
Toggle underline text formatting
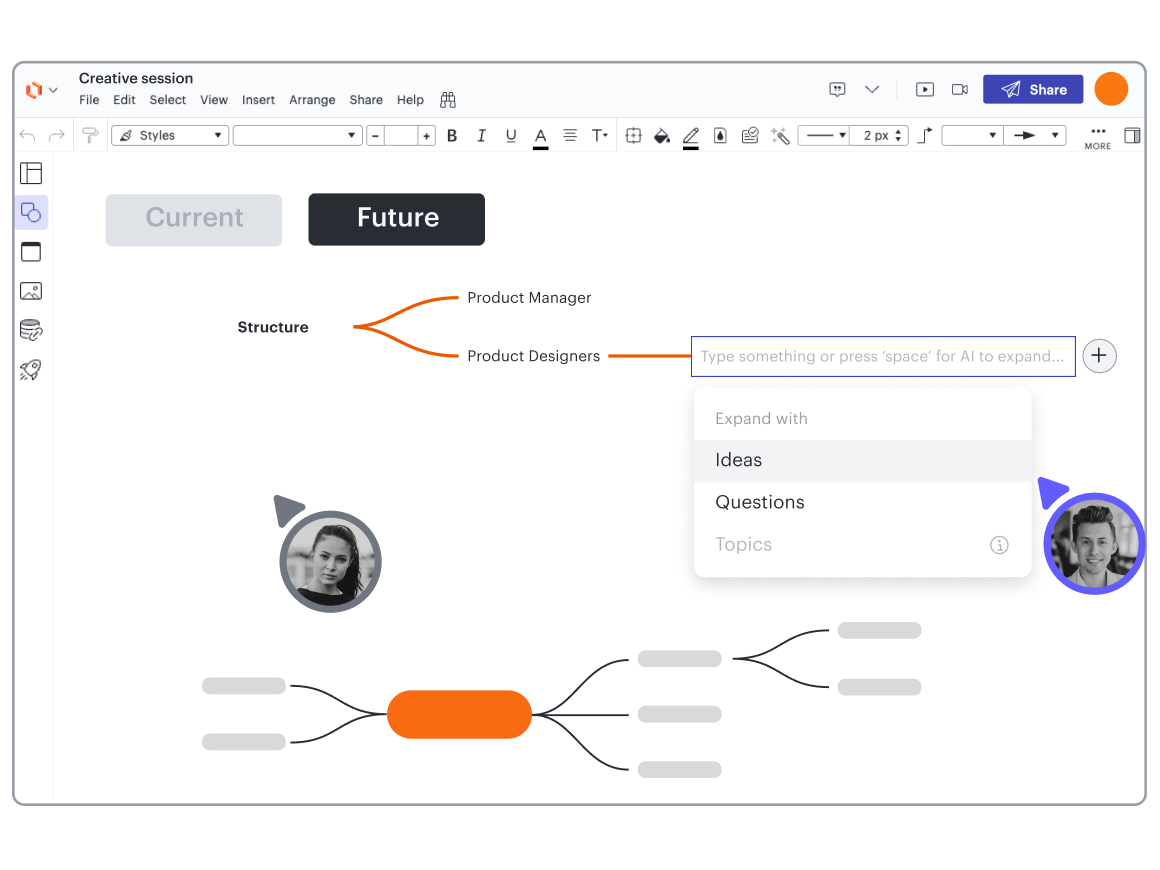click(x=511, y=136)
